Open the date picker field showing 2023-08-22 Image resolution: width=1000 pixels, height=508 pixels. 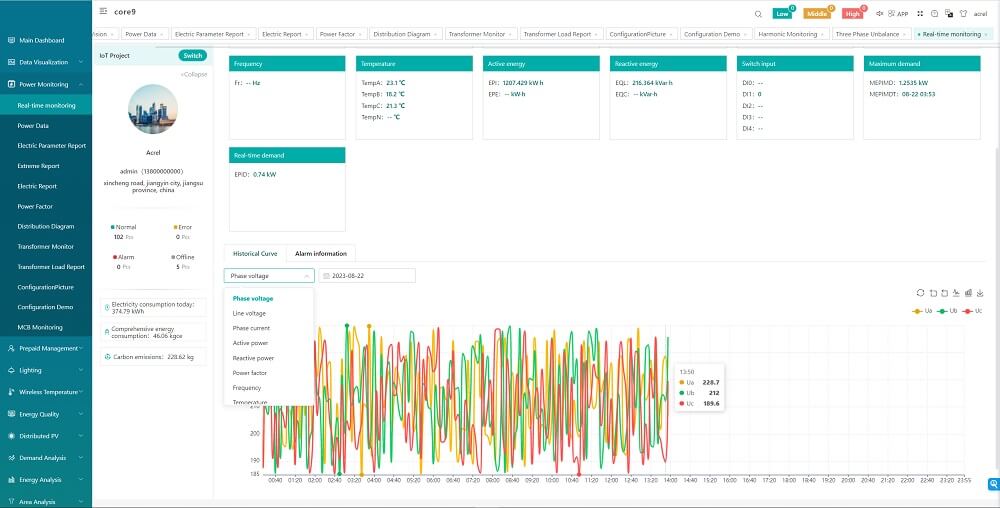pos(366,276)
